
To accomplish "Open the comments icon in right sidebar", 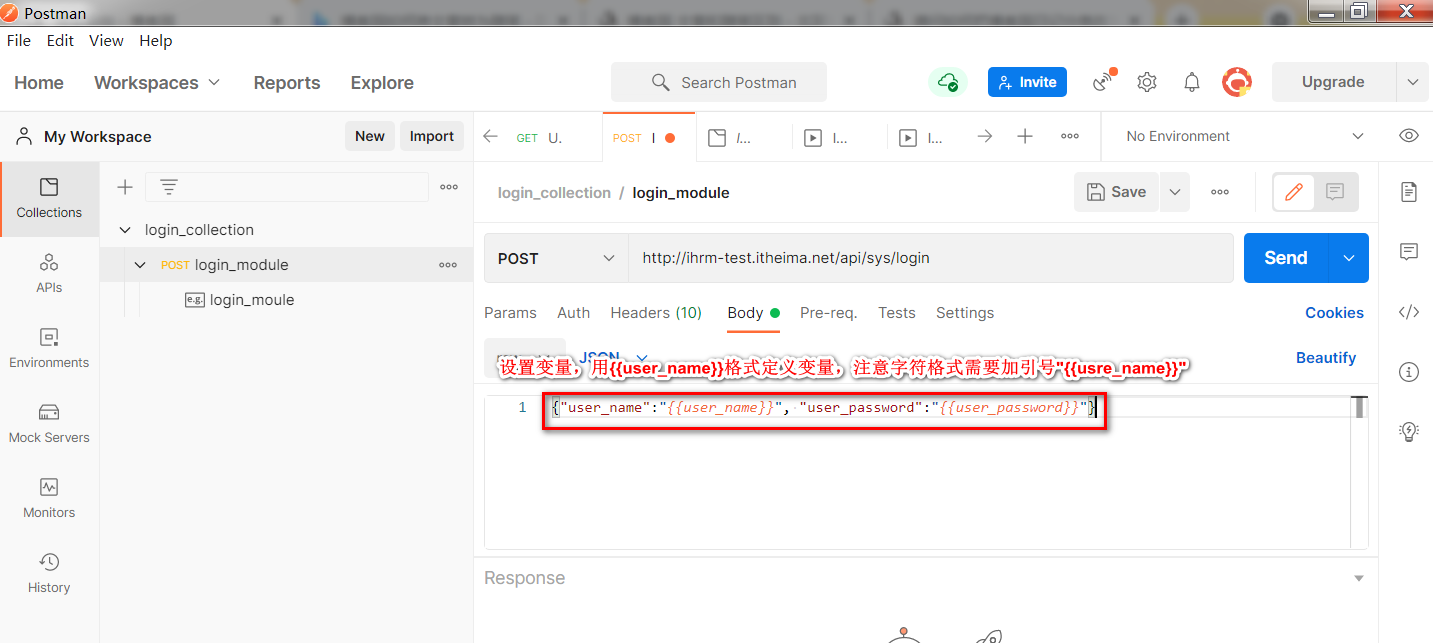I will [1409, 252].
